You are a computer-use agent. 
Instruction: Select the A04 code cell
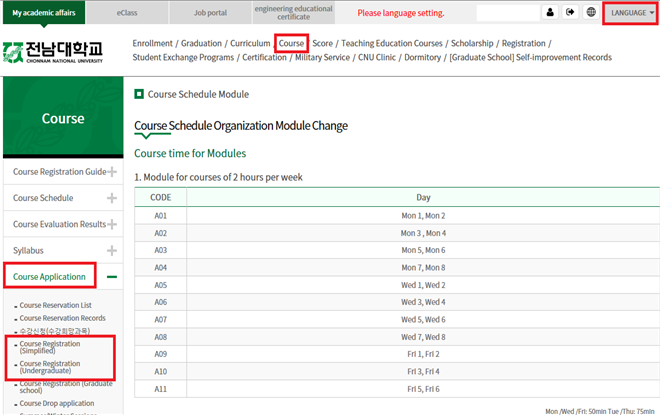[x=160, y=267]
